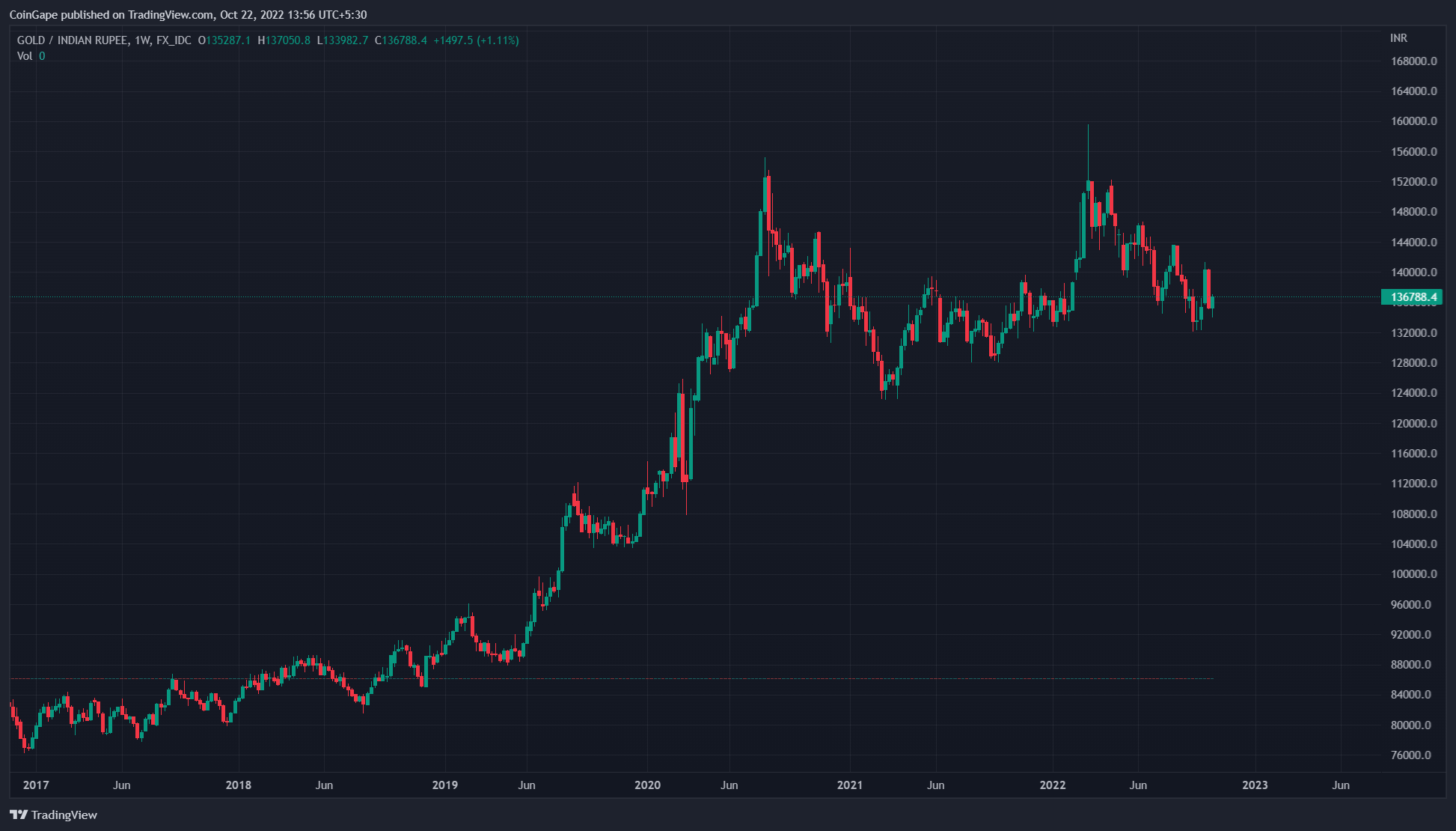1456x831 pixels.
Task: Click the +1497.5 (+1.11%) change value
Action: tap(476, 40)
